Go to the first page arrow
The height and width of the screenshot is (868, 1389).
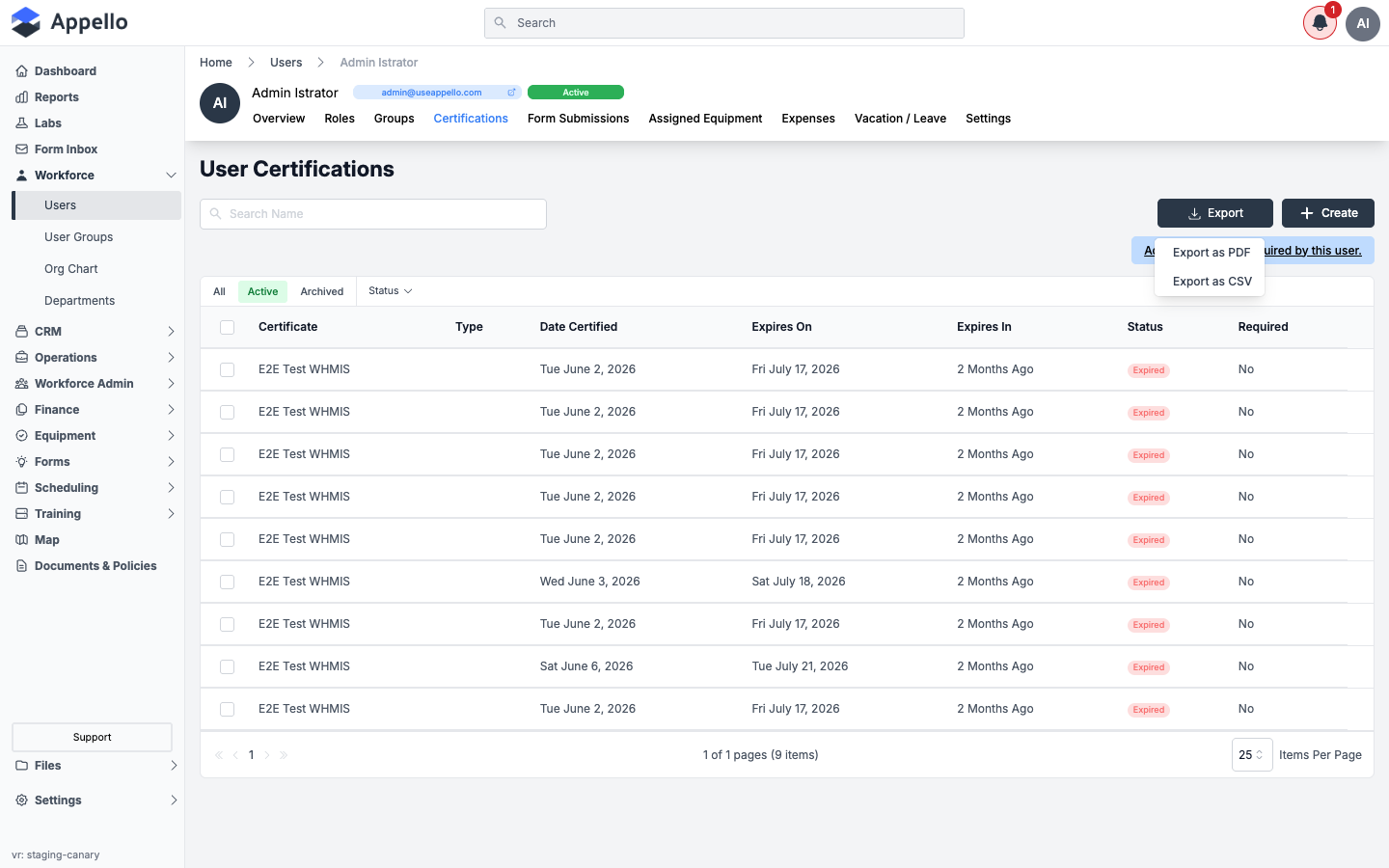click(219, 755)
